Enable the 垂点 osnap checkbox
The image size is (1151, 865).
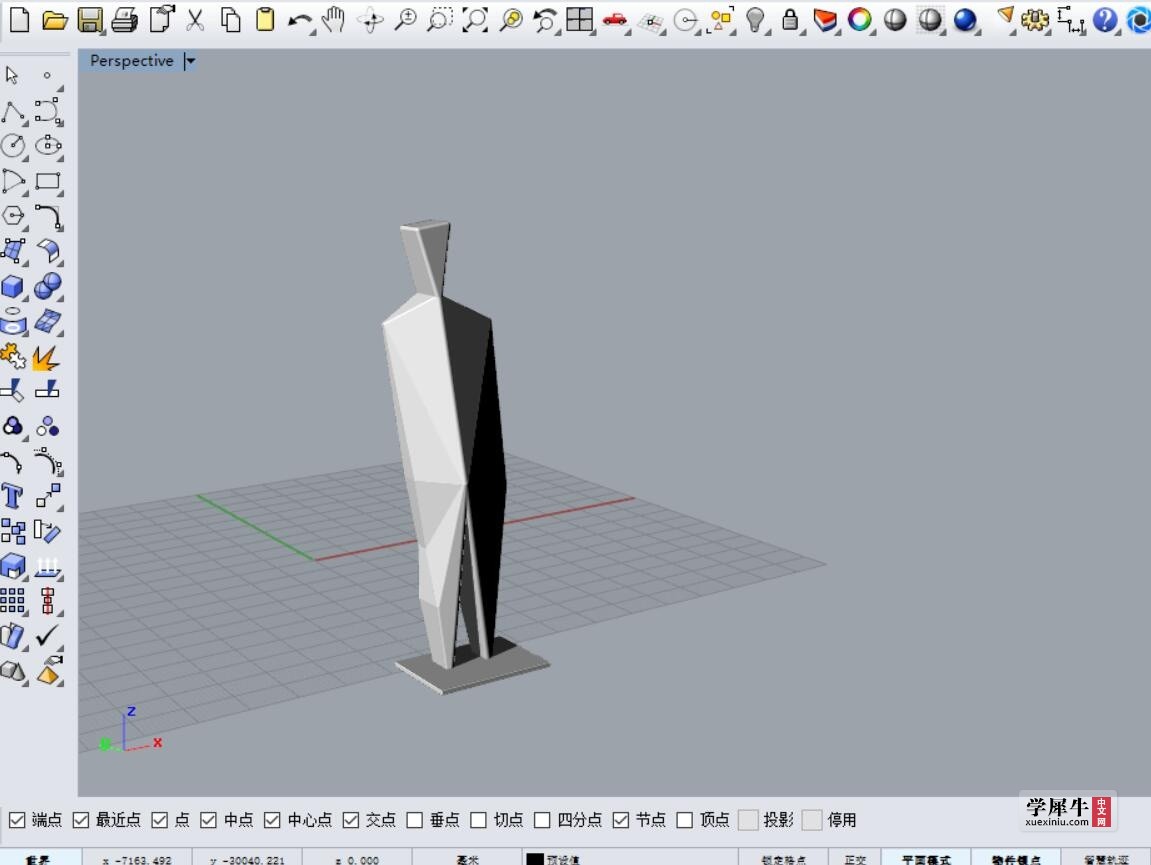point(415,819)
